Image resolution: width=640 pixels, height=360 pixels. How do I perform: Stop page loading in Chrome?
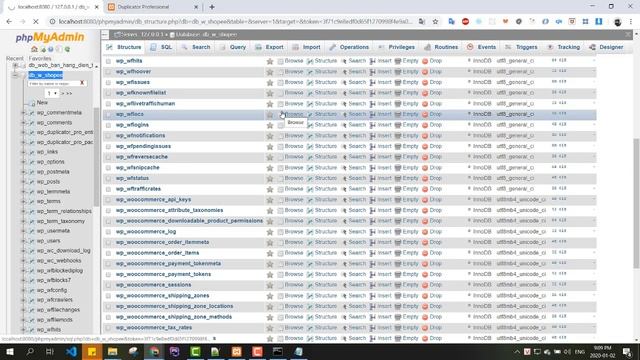pyautogui.click(x=36, y=21)
